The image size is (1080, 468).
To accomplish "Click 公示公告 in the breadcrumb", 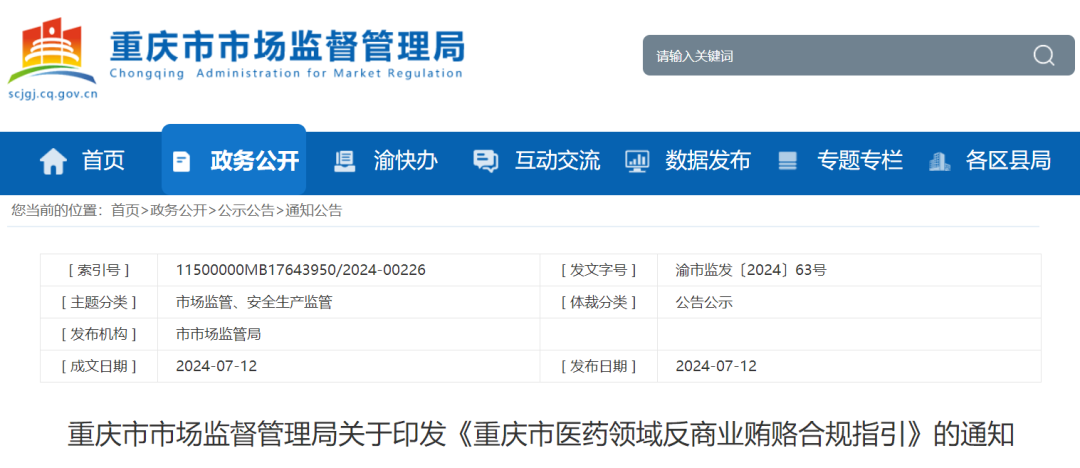I will coord(246,210).
